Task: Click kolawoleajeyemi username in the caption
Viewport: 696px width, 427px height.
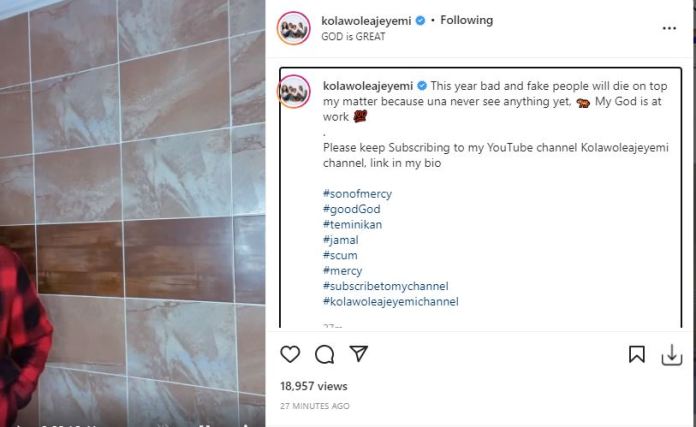Action: [368, 86]
